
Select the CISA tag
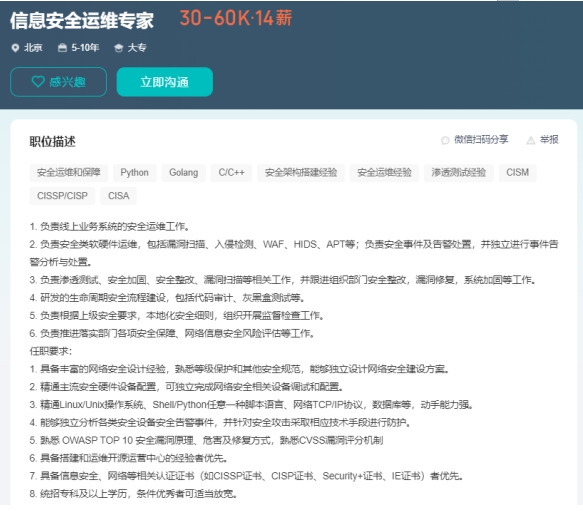pyautogui.click(x=119, y=196)
